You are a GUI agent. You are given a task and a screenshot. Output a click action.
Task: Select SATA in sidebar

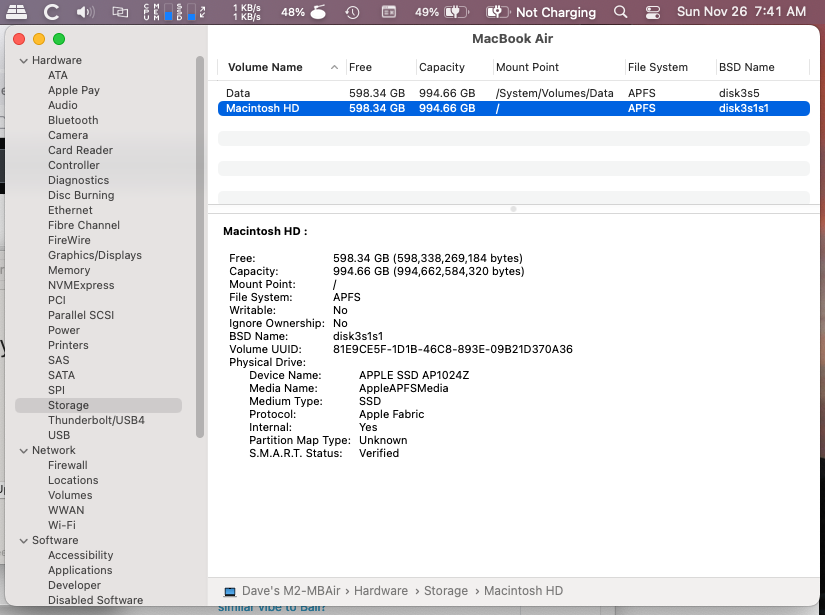(x=61, y=375)
